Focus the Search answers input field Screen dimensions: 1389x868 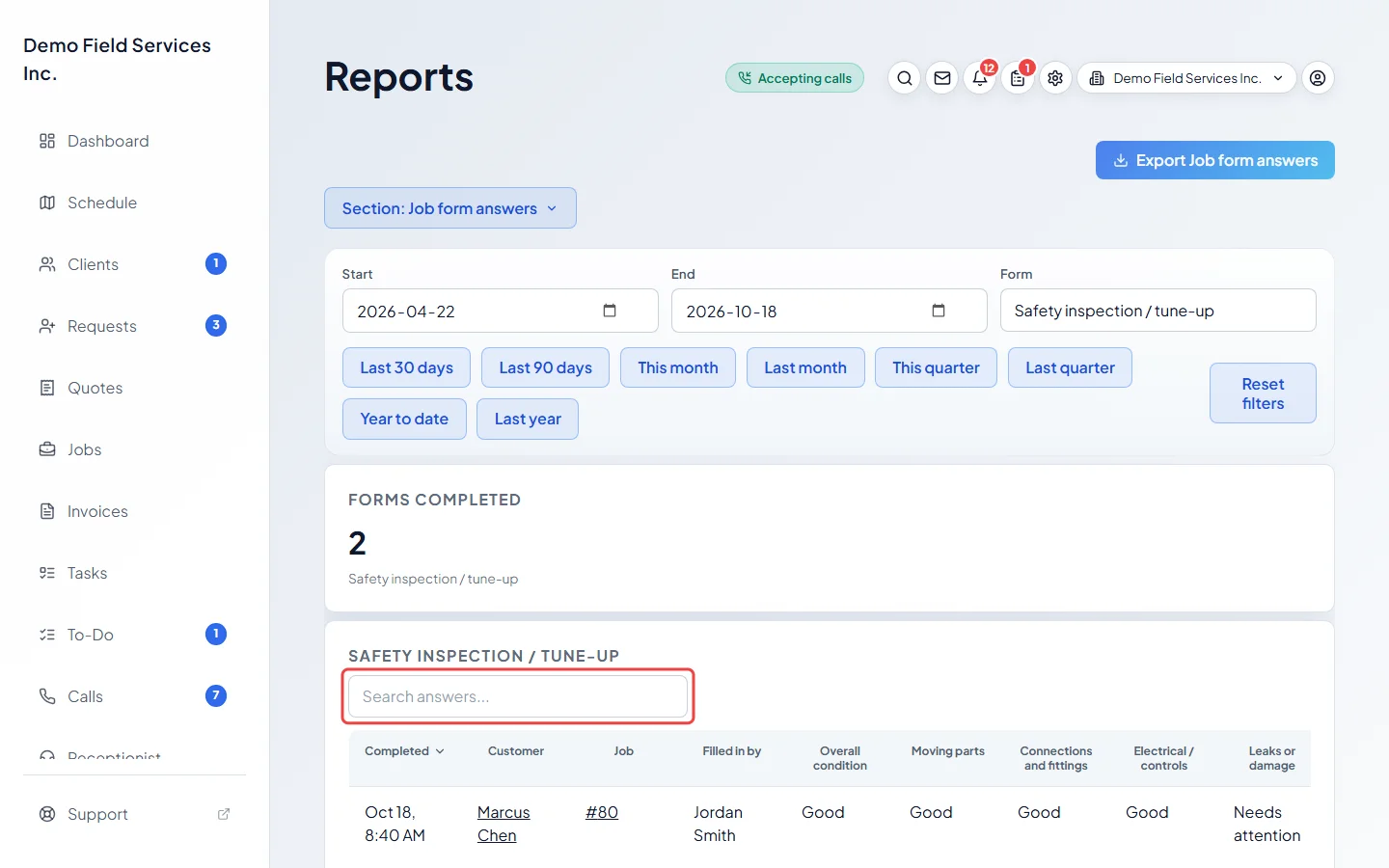tap(518, 696)
